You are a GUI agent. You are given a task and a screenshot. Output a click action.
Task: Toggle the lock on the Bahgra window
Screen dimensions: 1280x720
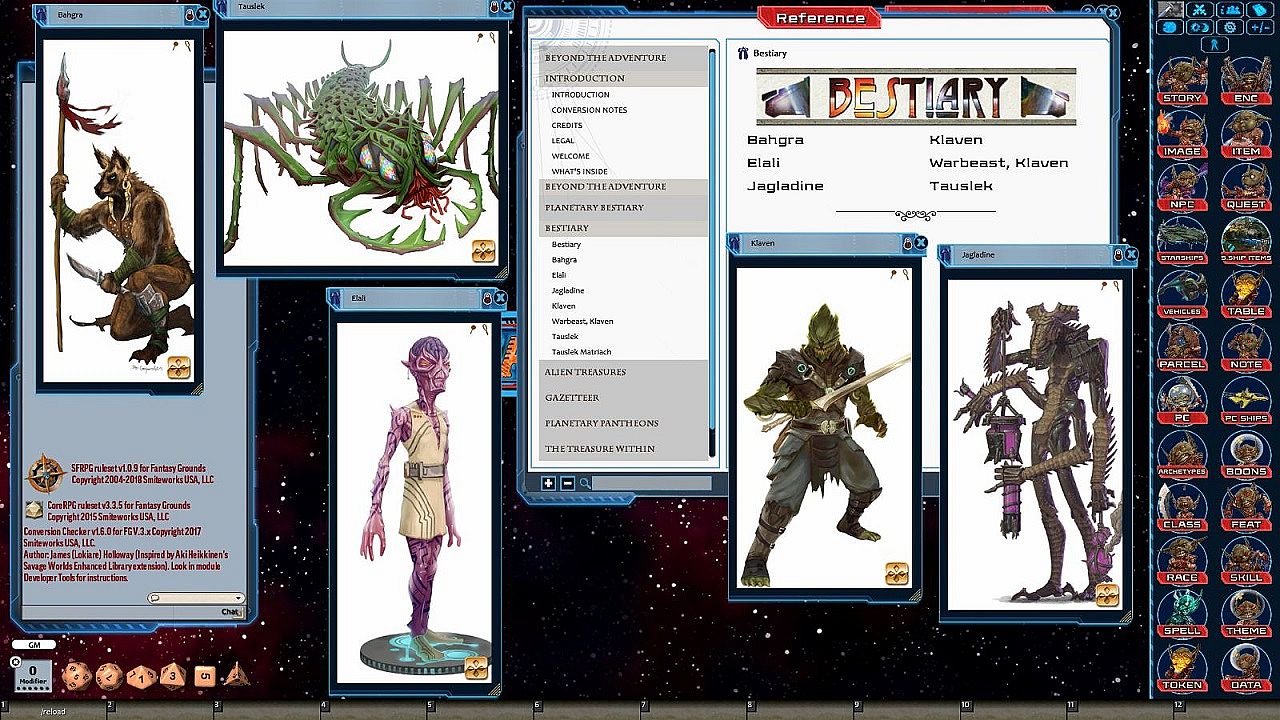(x=189, y=15)
